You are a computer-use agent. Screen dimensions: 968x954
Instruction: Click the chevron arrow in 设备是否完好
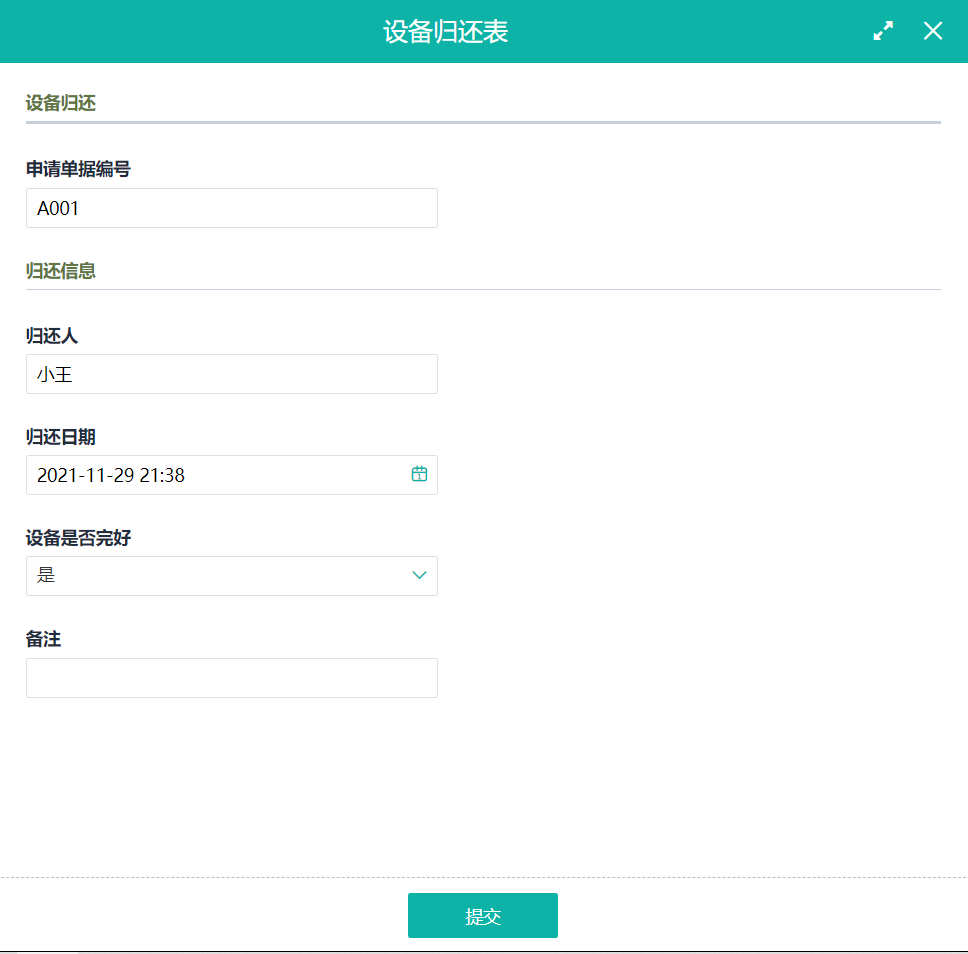(x=419, y=575)
